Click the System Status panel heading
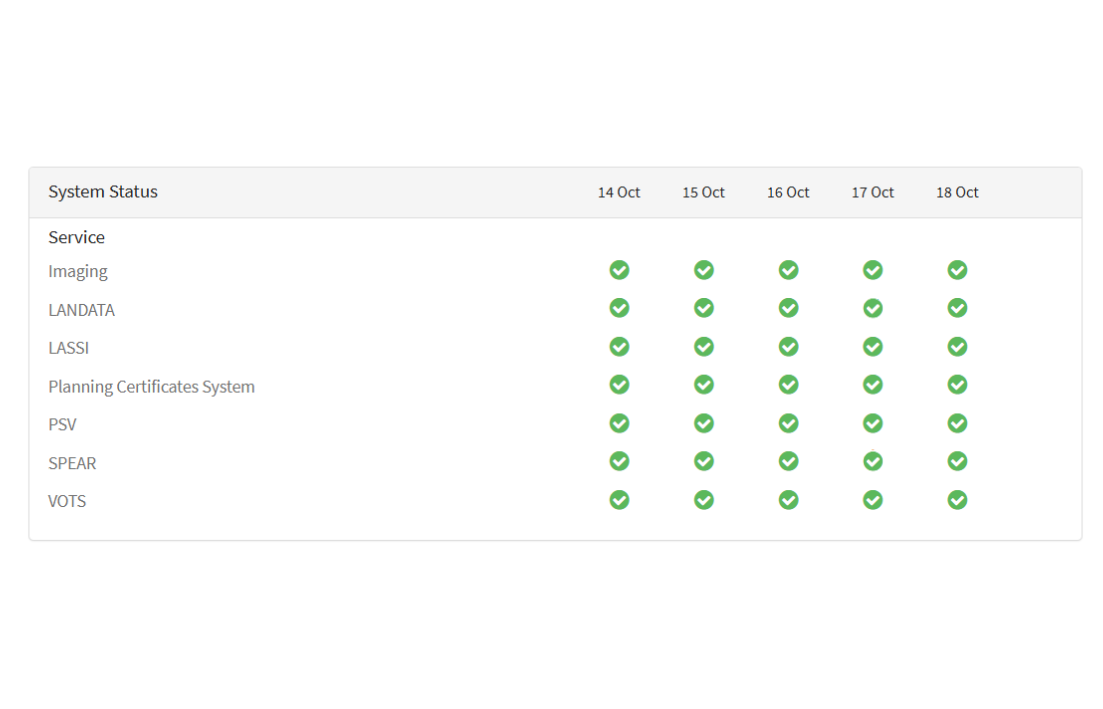Screen dimensions: 1103x709 pyautogui.click(x=103, y=192)
